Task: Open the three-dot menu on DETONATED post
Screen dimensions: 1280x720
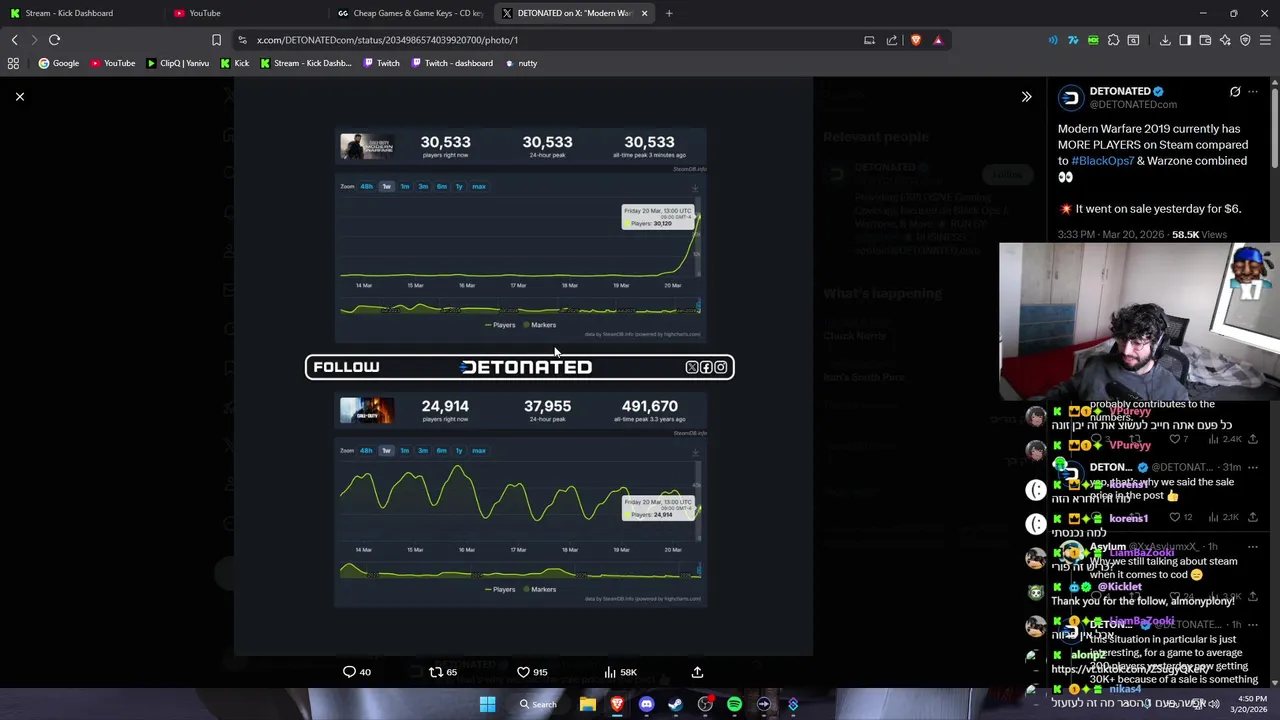Action: click(x=1253, y=92)
